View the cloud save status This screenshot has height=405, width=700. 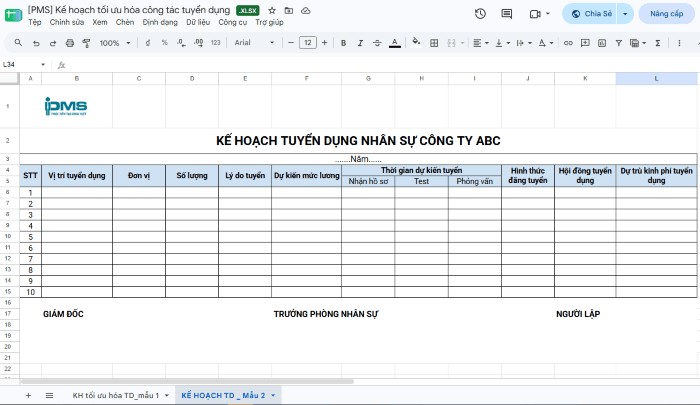[x=306, y=10]
